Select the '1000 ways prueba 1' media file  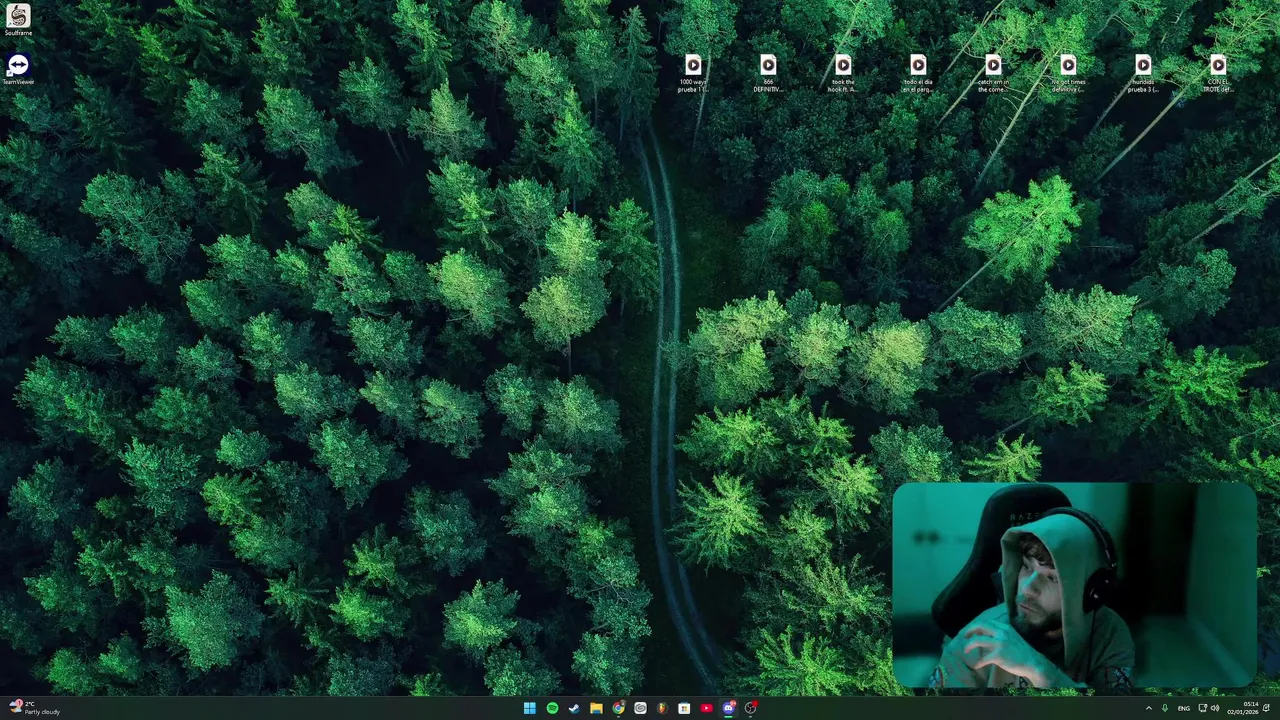click(693, 74)
